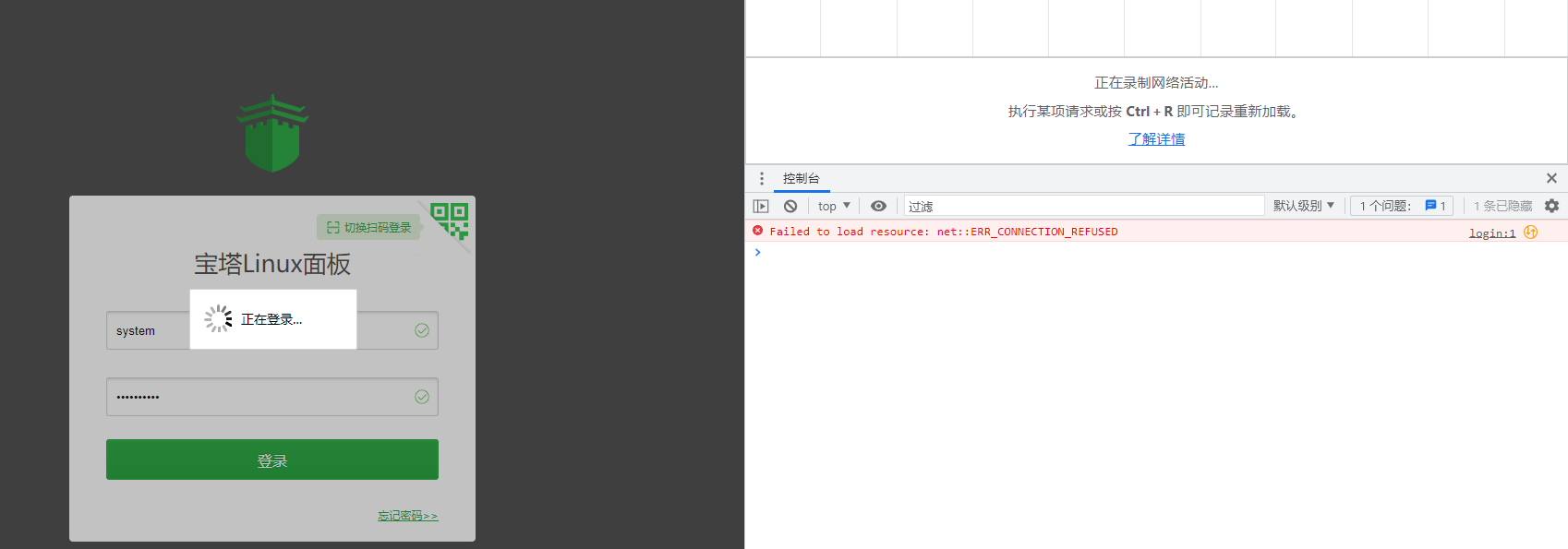Open the drawer three-dot menu

tap(762, 178)
